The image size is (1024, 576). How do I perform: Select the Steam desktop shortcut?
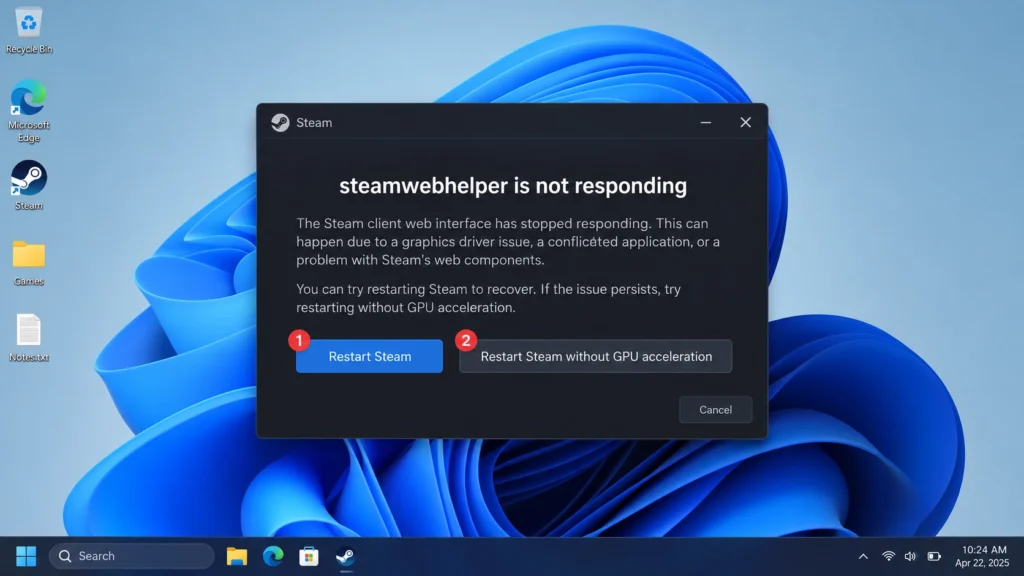tap(29, 185)
